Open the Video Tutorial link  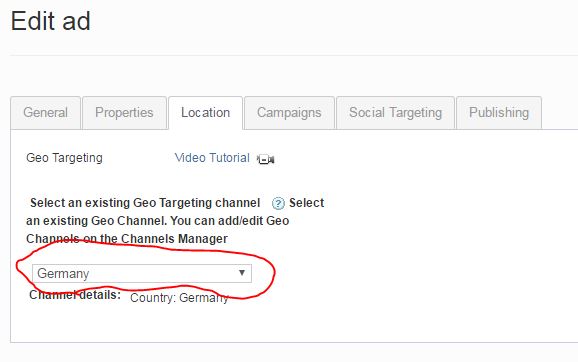pyautogui.click(x=212, y=158)
